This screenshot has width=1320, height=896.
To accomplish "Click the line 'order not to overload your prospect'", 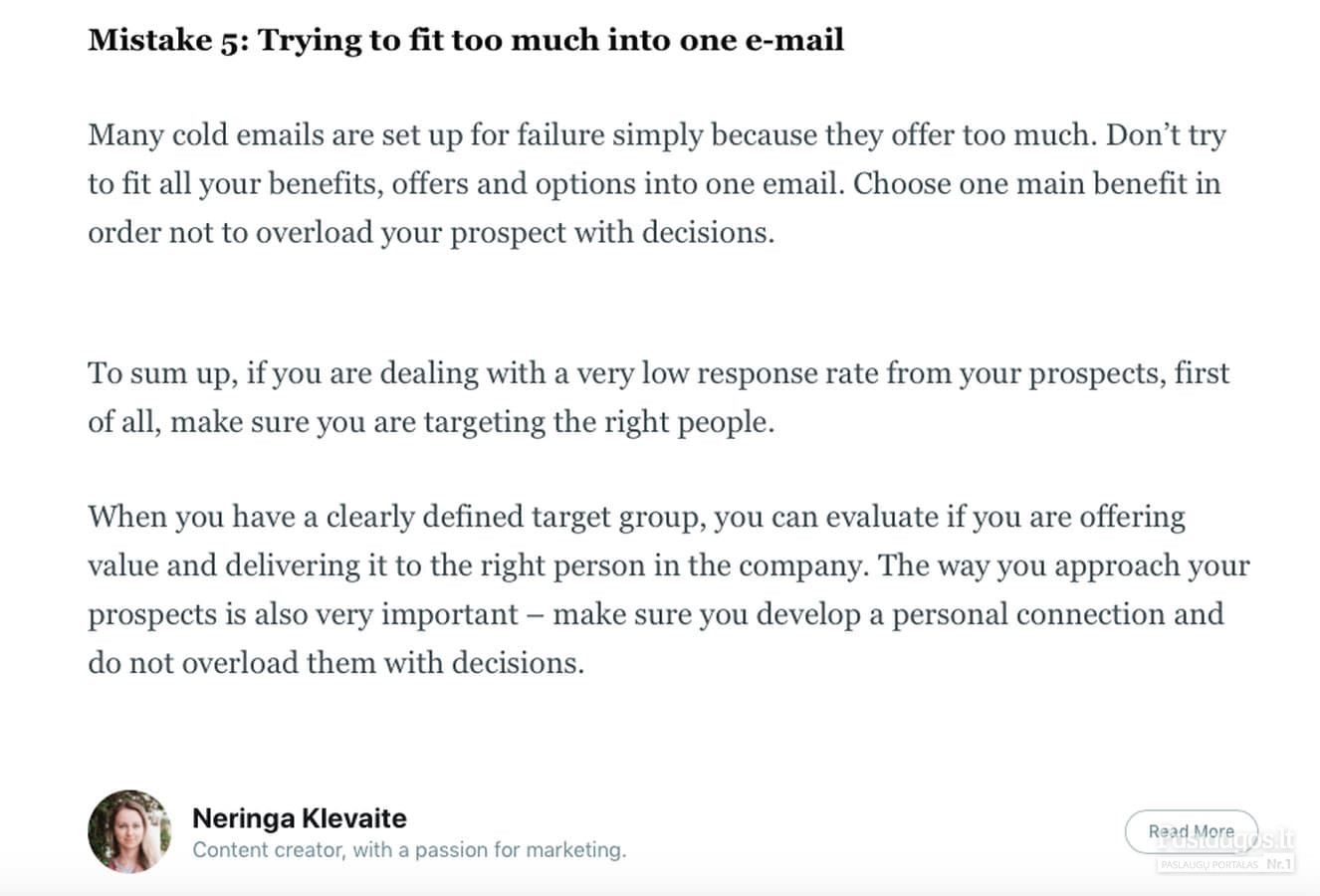I will (431, 232).
